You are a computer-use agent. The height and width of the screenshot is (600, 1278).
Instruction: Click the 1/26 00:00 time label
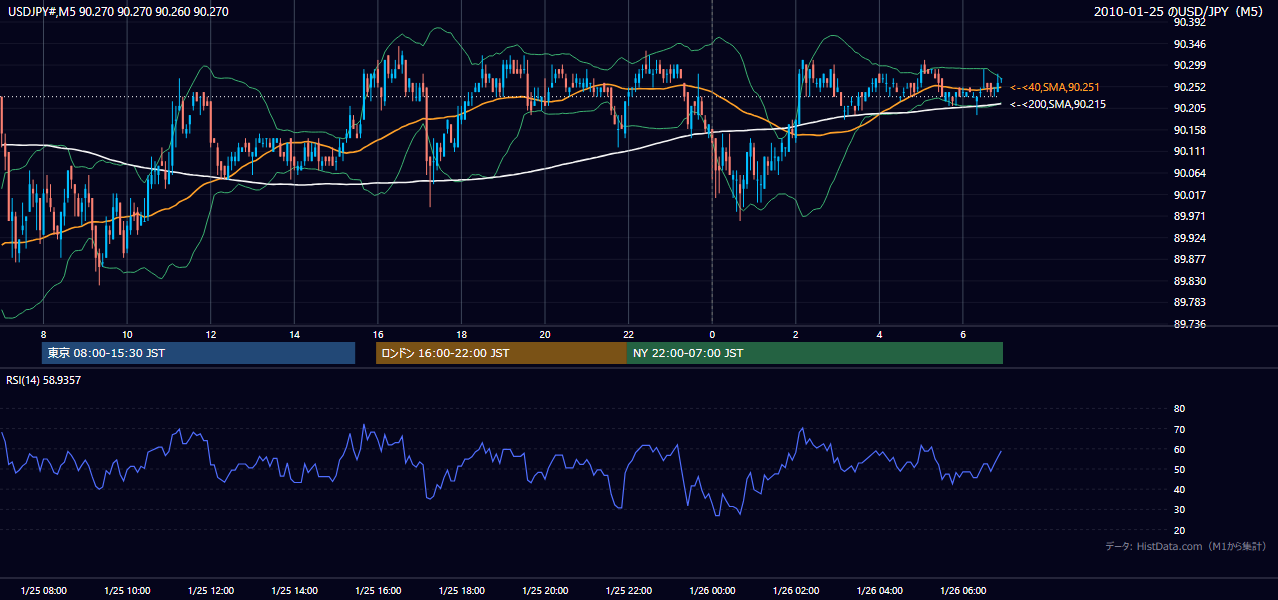tap(711, 590)
